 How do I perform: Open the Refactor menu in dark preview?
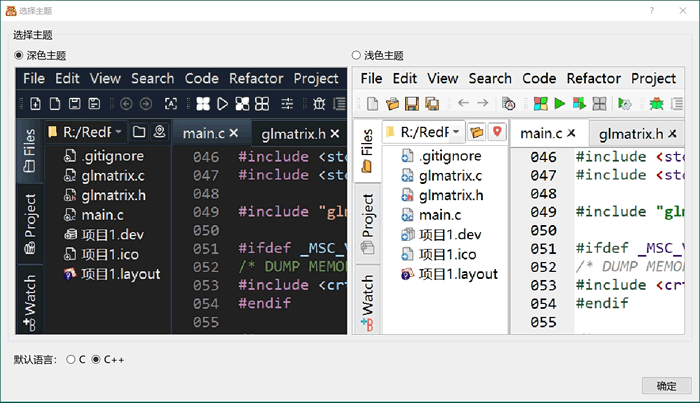(256, 79)
